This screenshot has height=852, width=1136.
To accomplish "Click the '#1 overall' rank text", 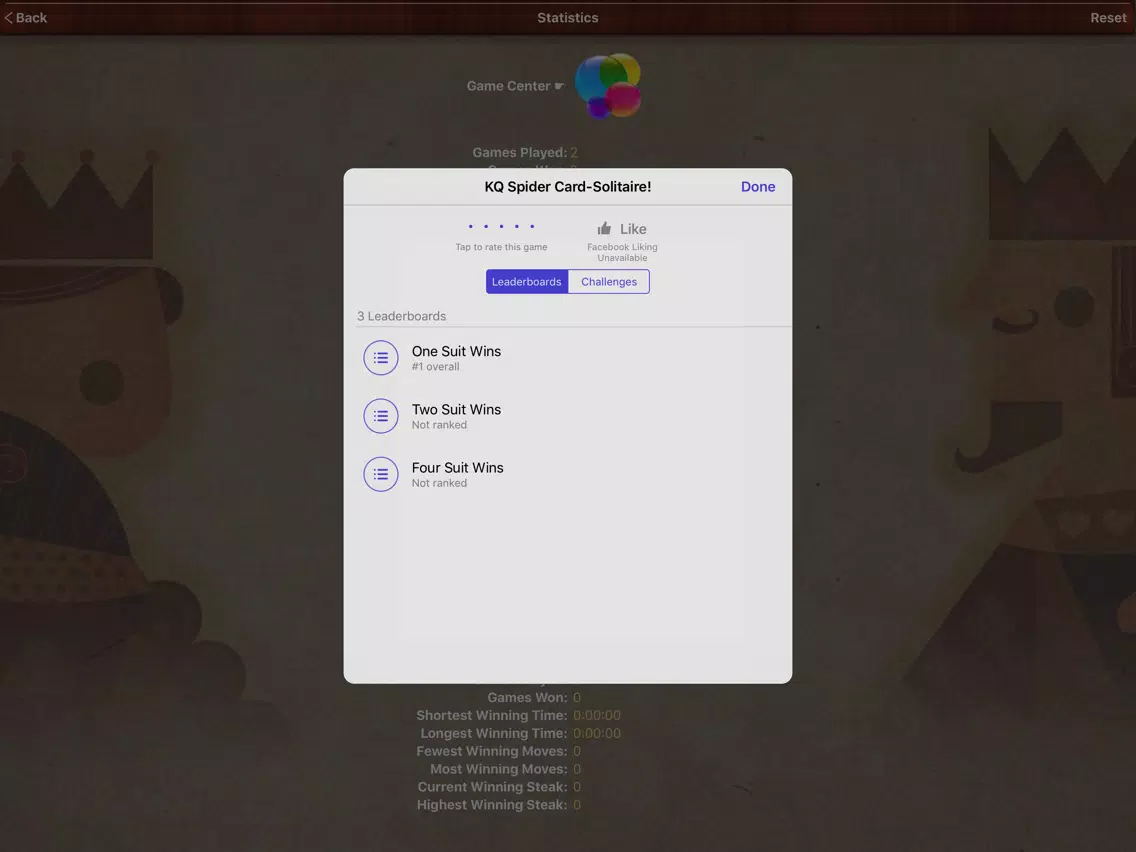I will (435, 367).
